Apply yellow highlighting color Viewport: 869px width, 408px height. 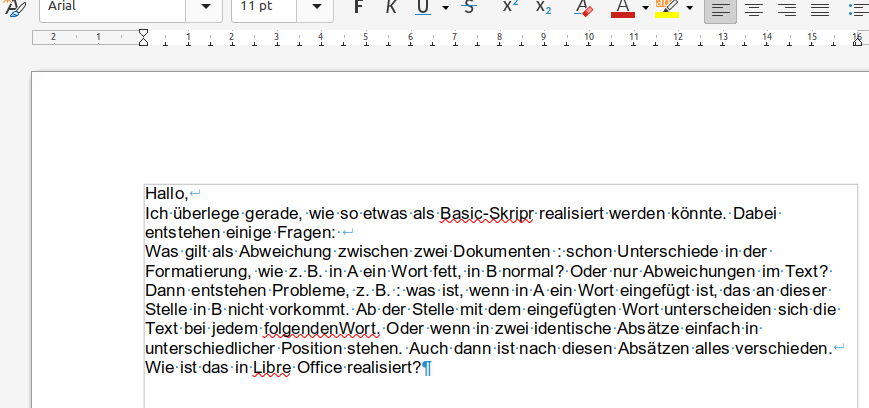tap(667, 7)
